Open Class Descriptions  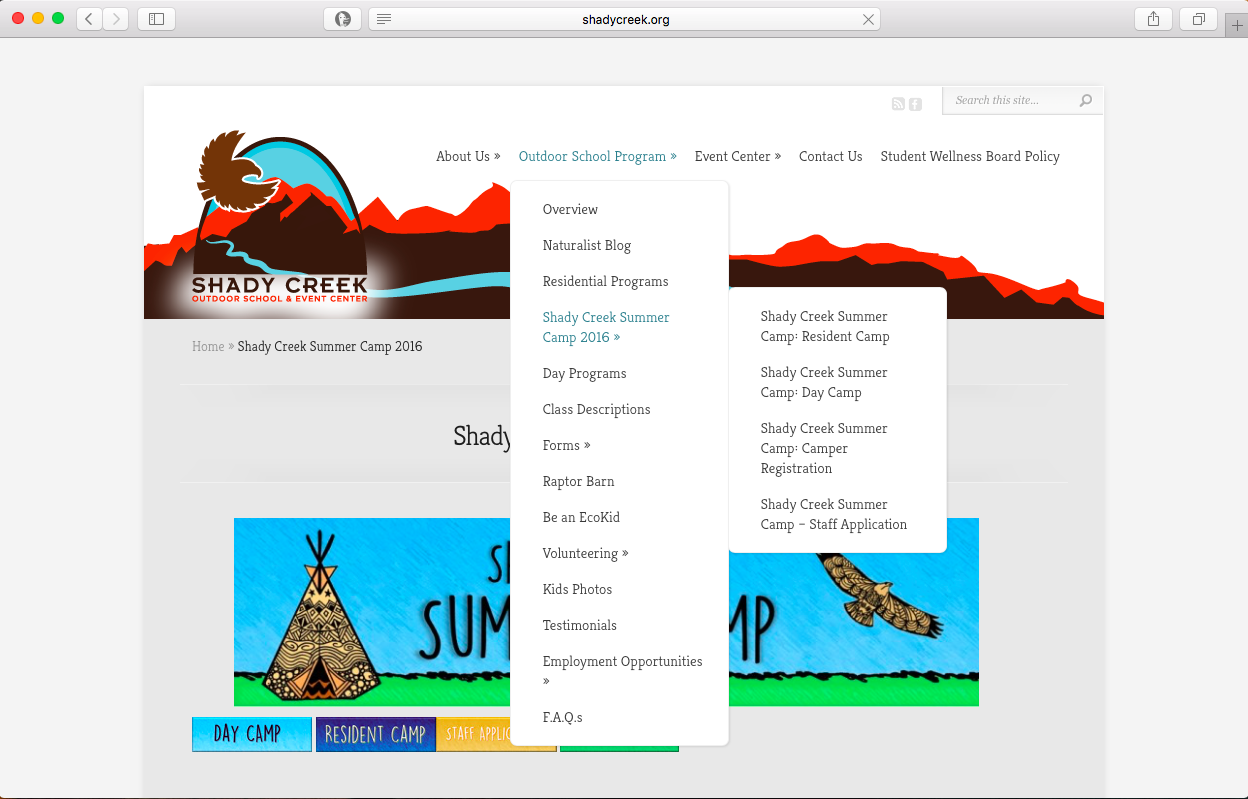click(596, 409)
